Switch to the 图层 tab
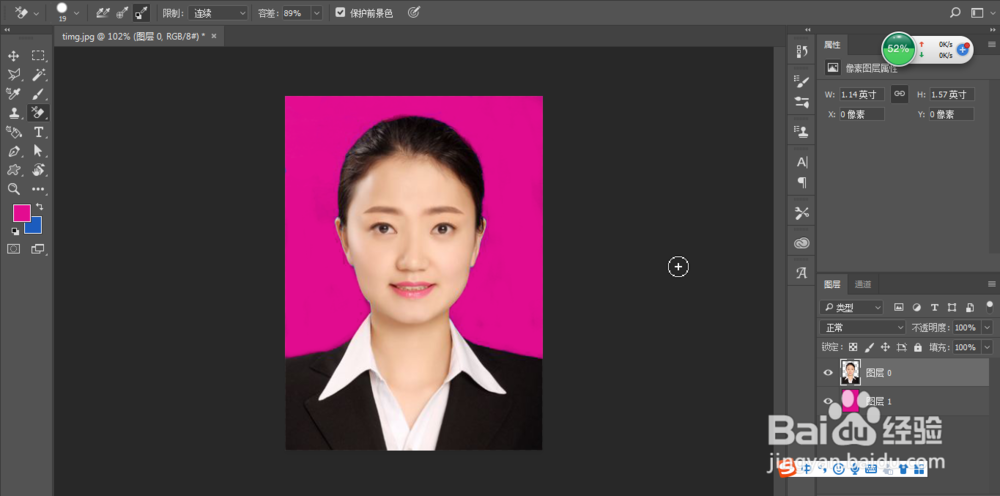This screenshot has width=1000, height=496. pos(832,284)
